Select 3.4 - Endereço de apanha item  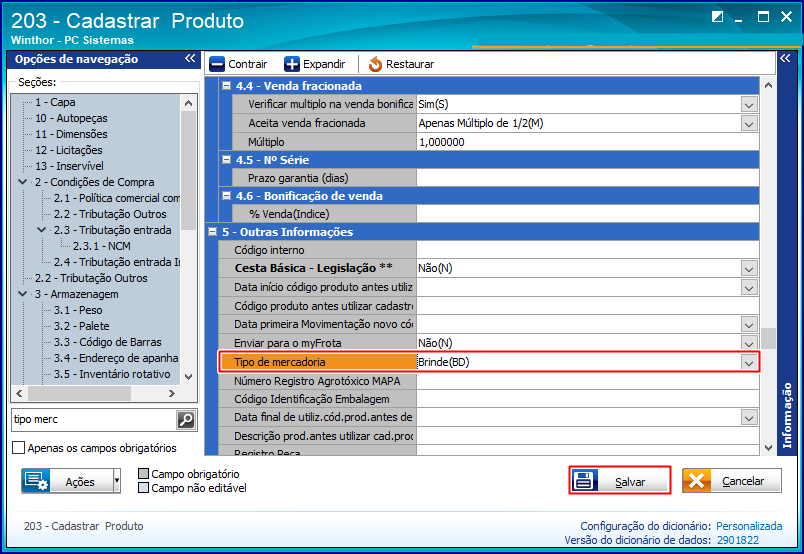(x=116, y=358)
